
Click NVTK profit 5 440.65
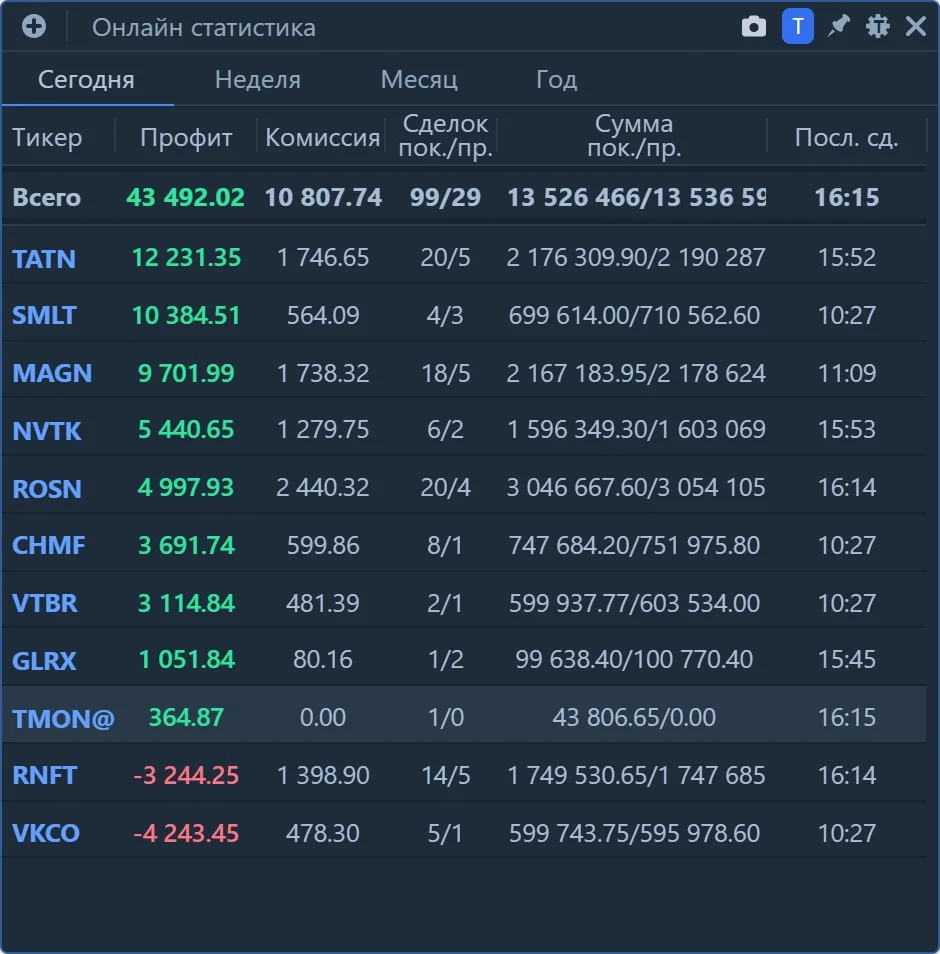tap(186, 430)
